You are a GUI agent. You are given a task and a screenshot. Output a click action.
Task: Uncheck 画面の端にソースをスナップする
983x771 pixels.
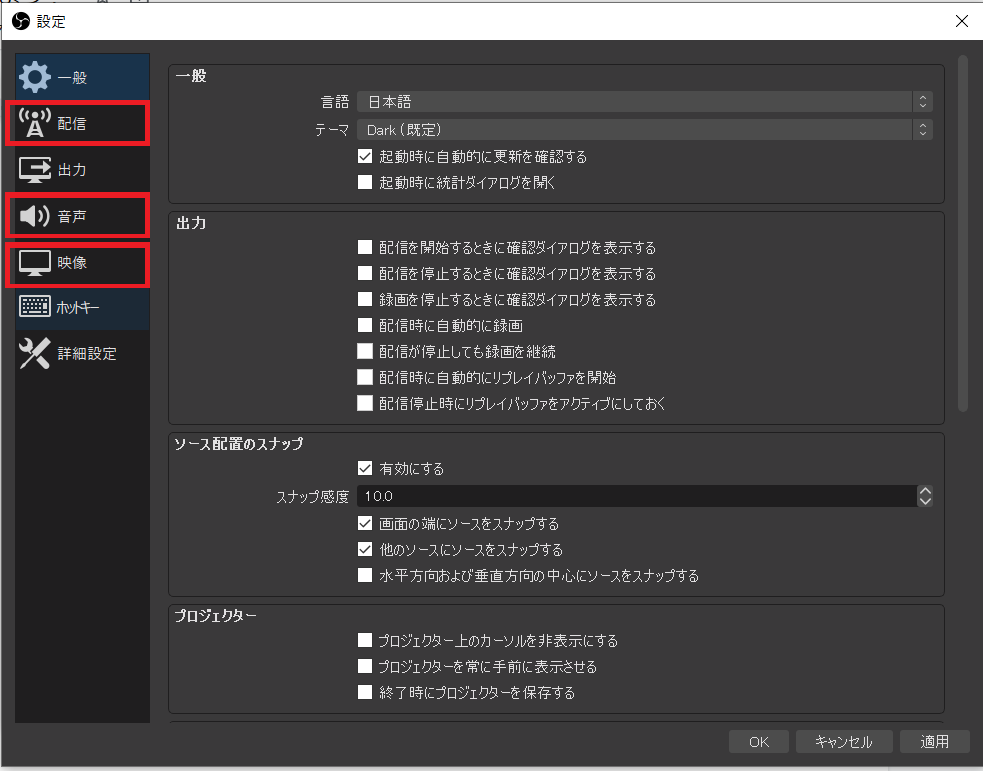(x=365, y=523)
